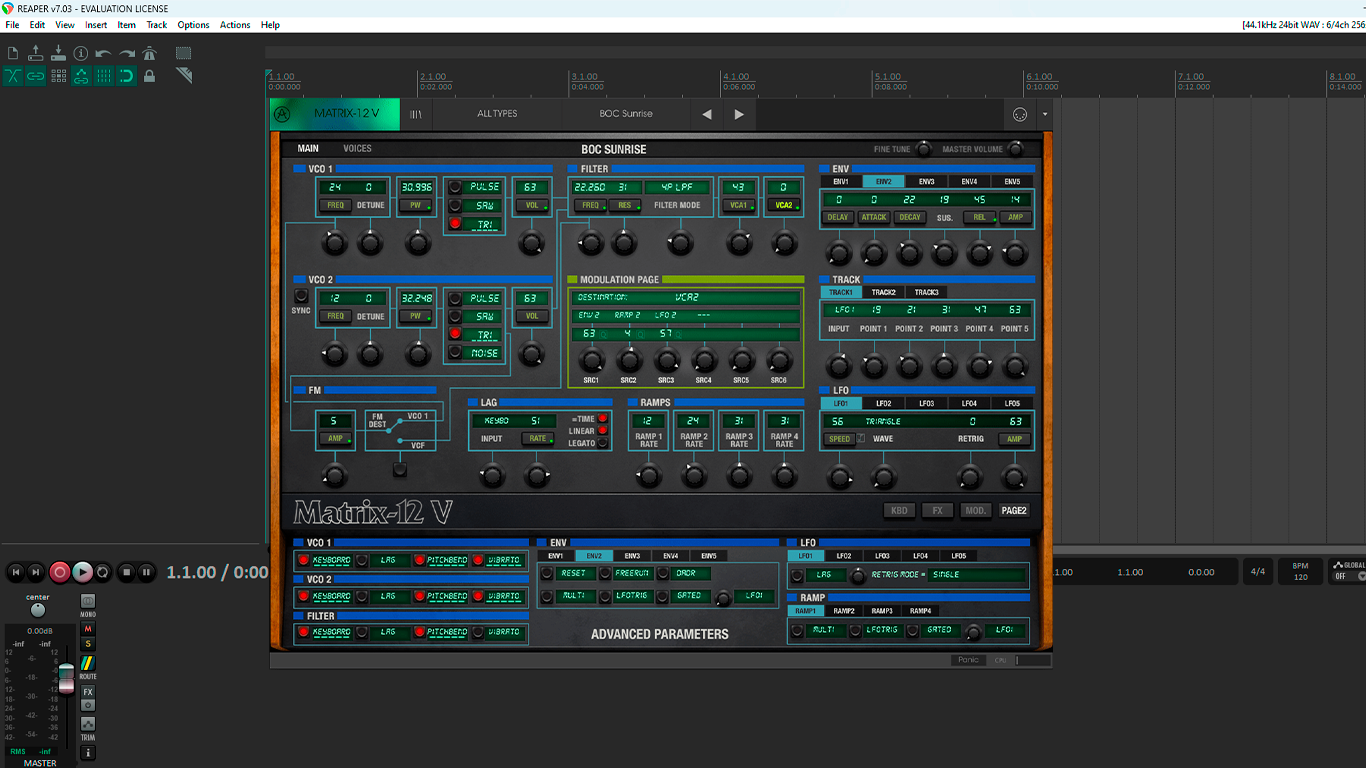Open the Actions menu
The height and width of the screenshot is (768, 1366).
(235, 25)
